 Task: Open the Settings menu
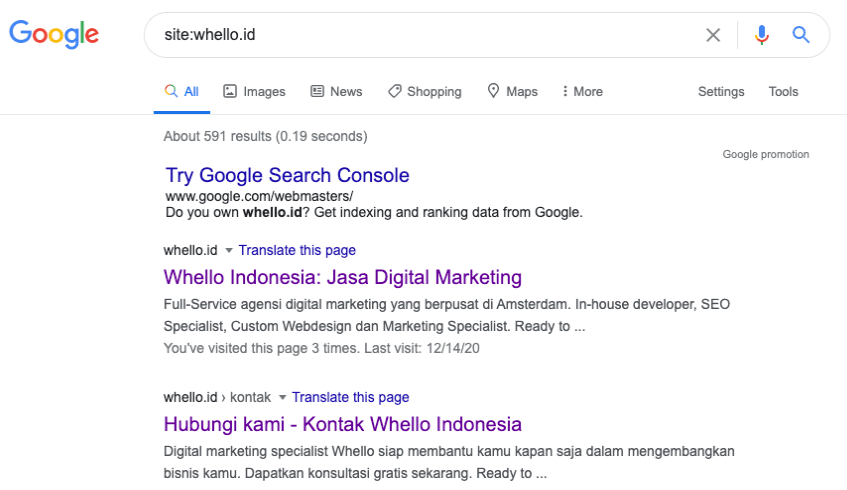(721, 91)
